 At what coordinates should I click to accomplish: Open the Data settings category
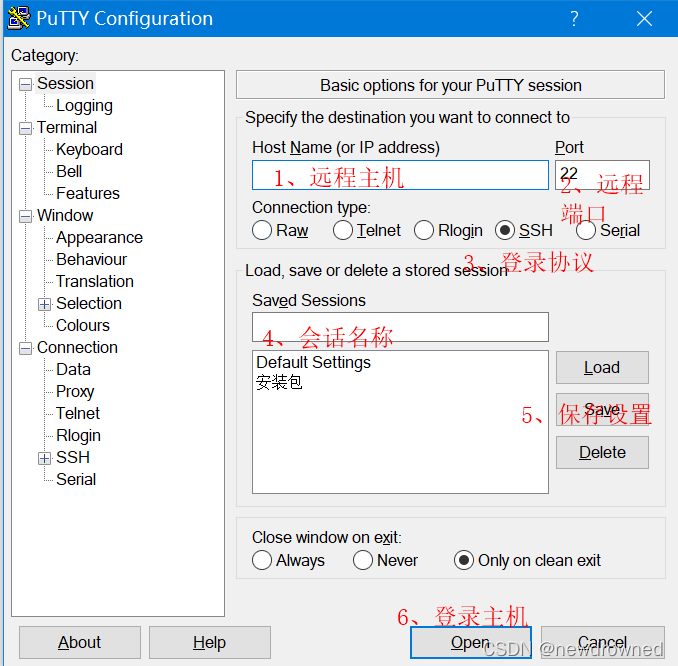pos(74,370)
